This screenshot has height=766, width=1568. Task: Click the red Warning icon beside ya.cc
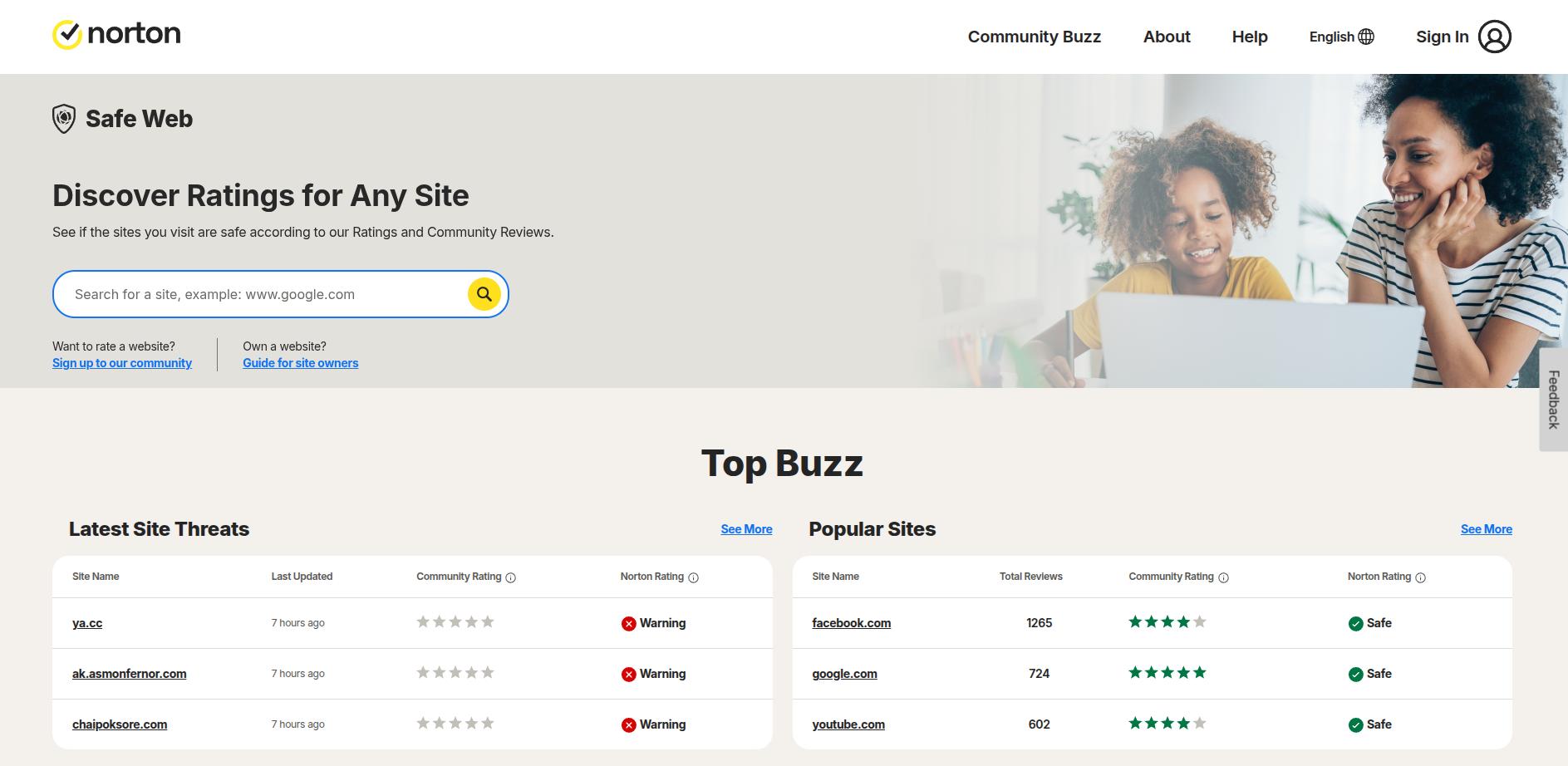[629, 622]
